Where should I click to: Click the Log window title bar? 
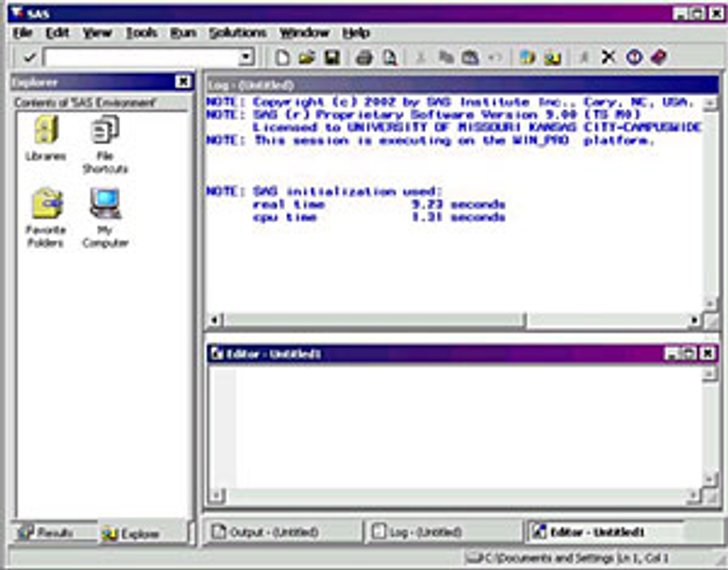[462, 85]
